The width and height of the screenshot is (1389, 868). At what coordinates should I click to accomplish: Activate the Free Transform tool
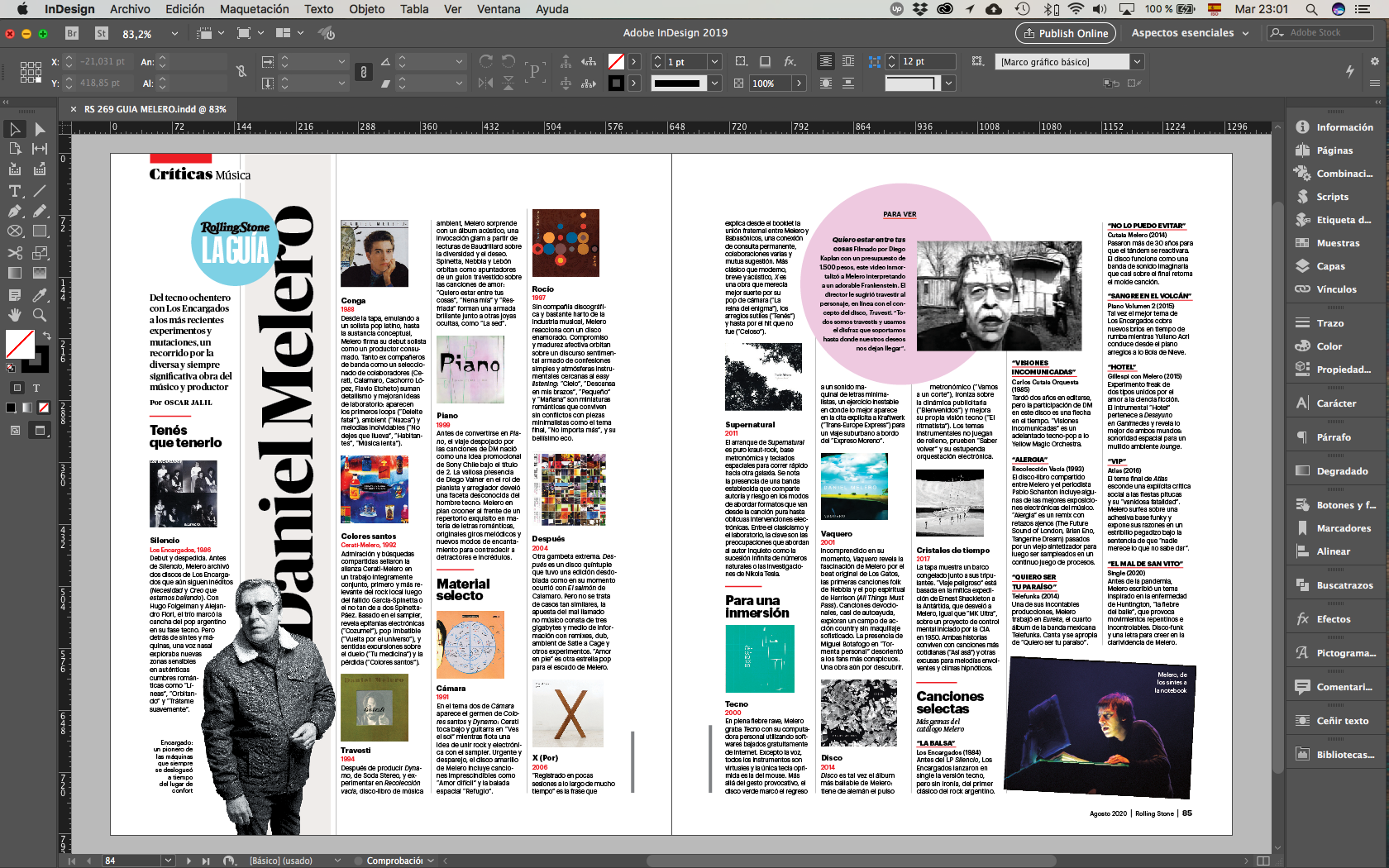[40, 253]
